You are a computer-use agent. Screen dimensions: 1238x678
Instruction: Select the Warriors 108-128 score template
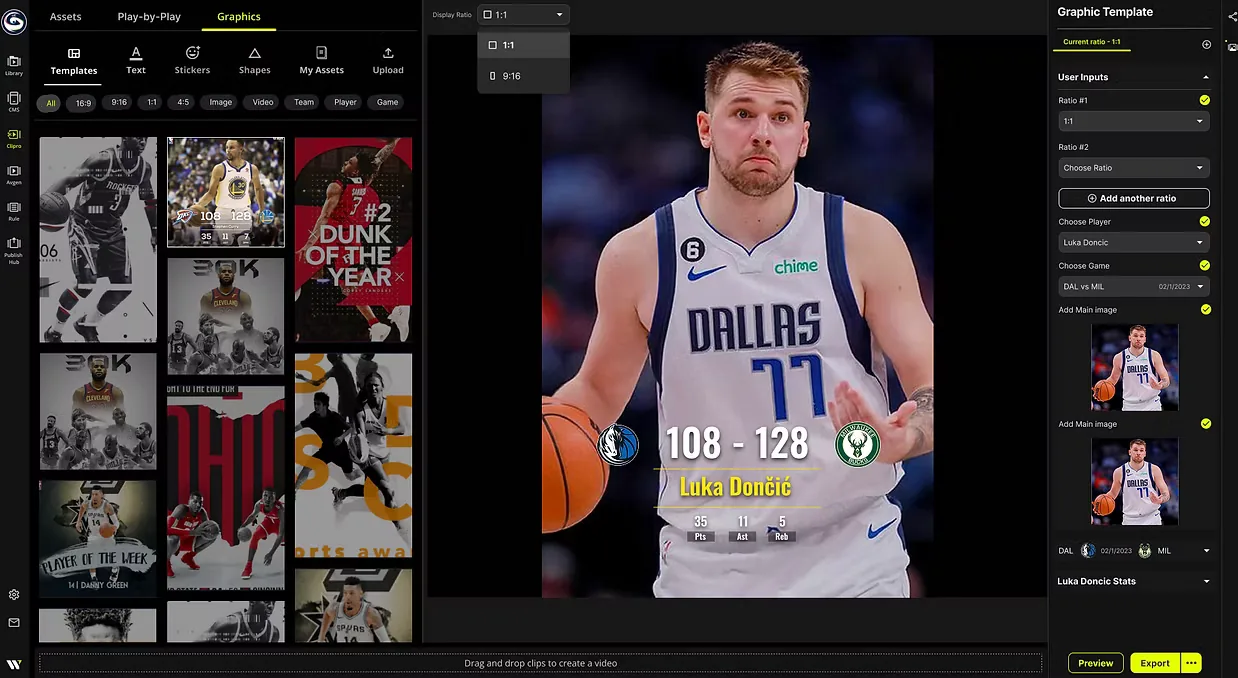(x=226, y=192)
